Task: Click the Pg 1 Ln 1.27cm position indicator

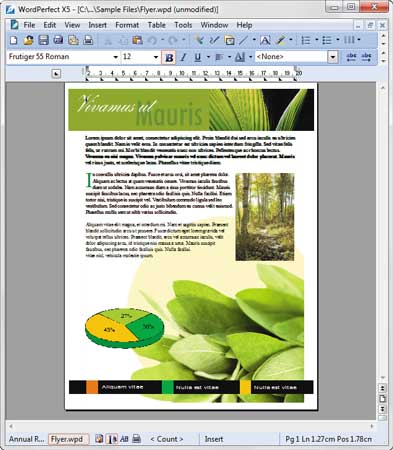Action: tap(329, 439)
